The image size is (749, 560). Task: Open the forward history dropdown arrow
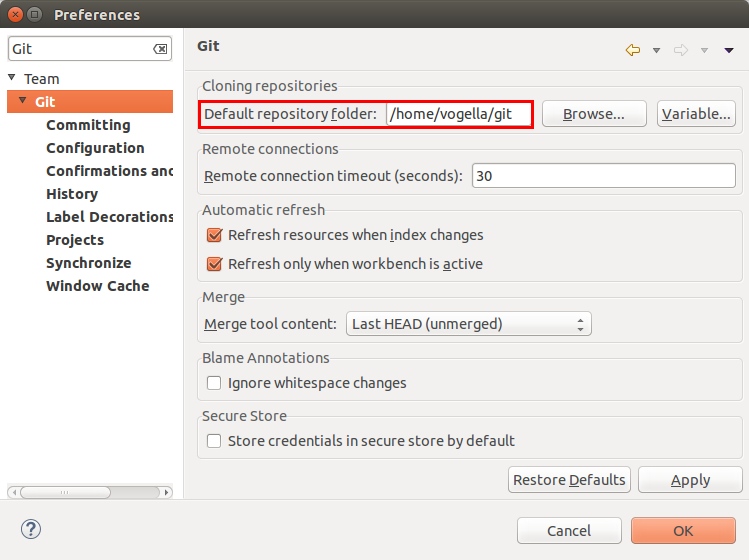click(x=704, y=50)
